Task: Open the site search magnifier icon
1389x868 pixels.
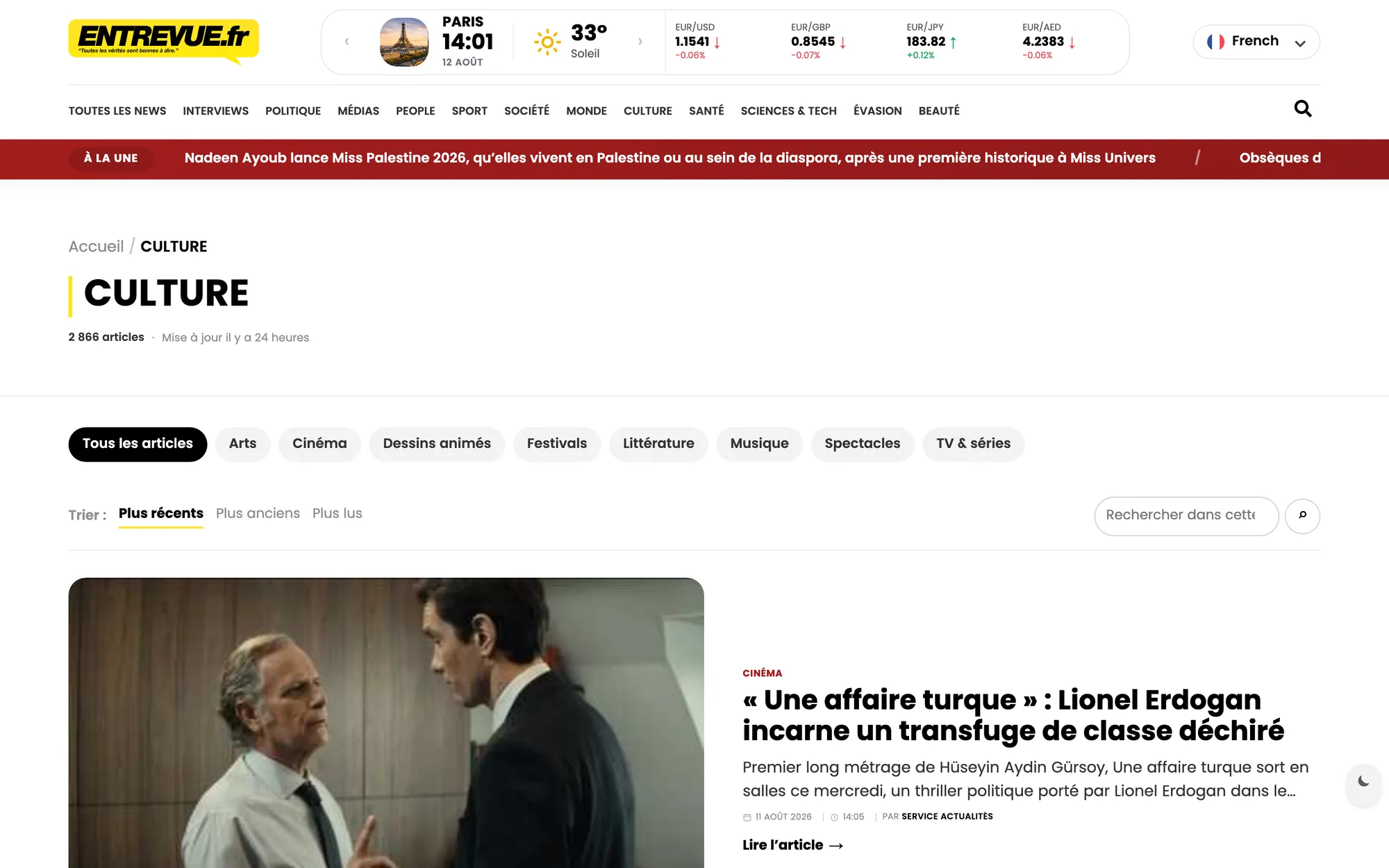Action: (1303, 109)
